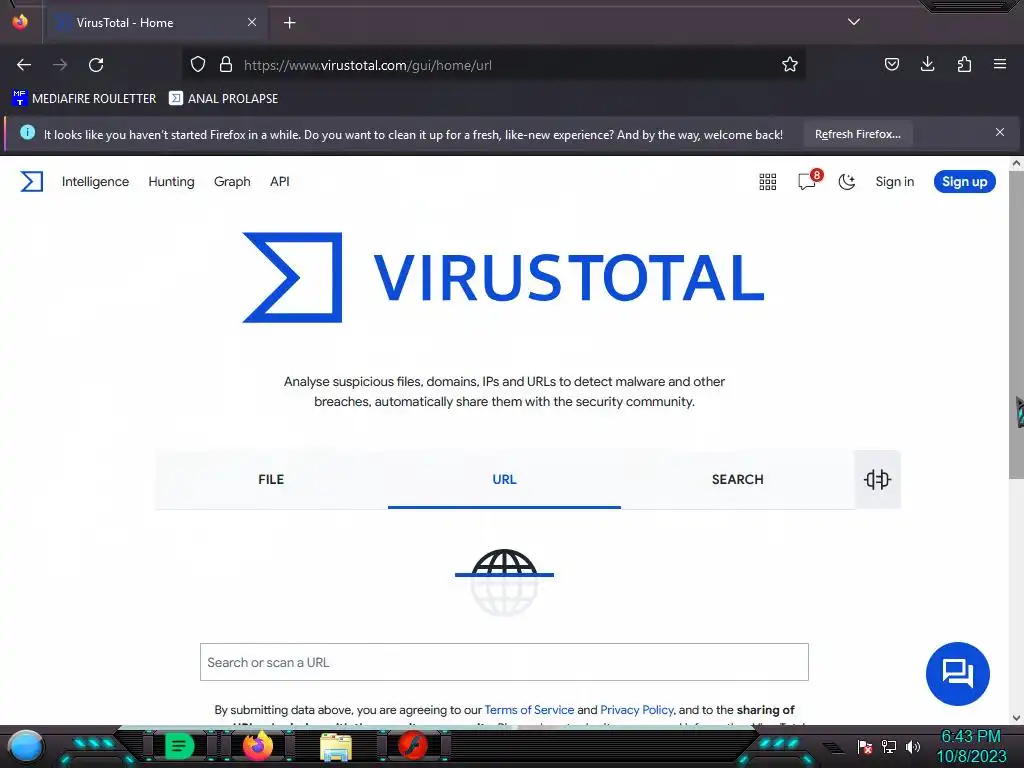
Task: Open the Hunting menu item
Action: click(x=171, y=182)
